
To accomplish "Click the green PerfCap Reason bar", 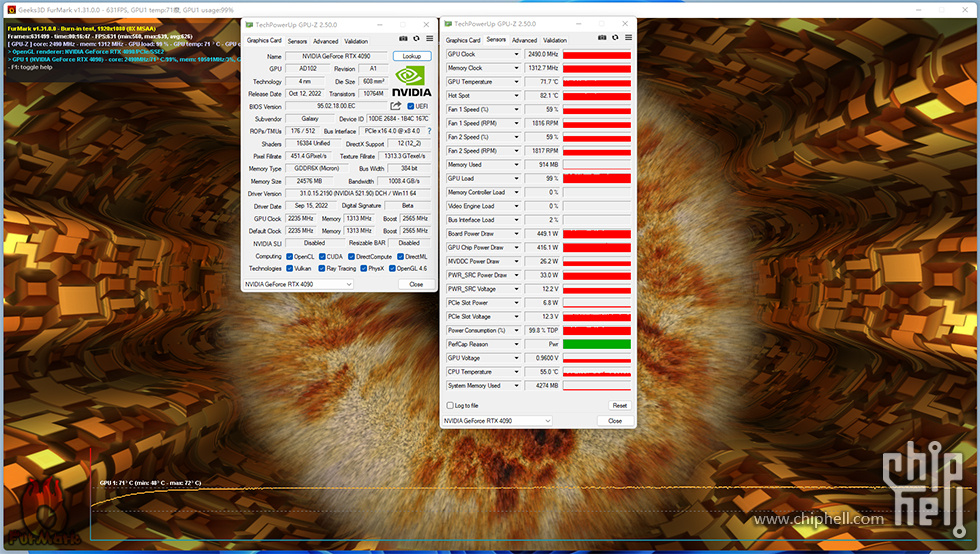I will [597, 344].
